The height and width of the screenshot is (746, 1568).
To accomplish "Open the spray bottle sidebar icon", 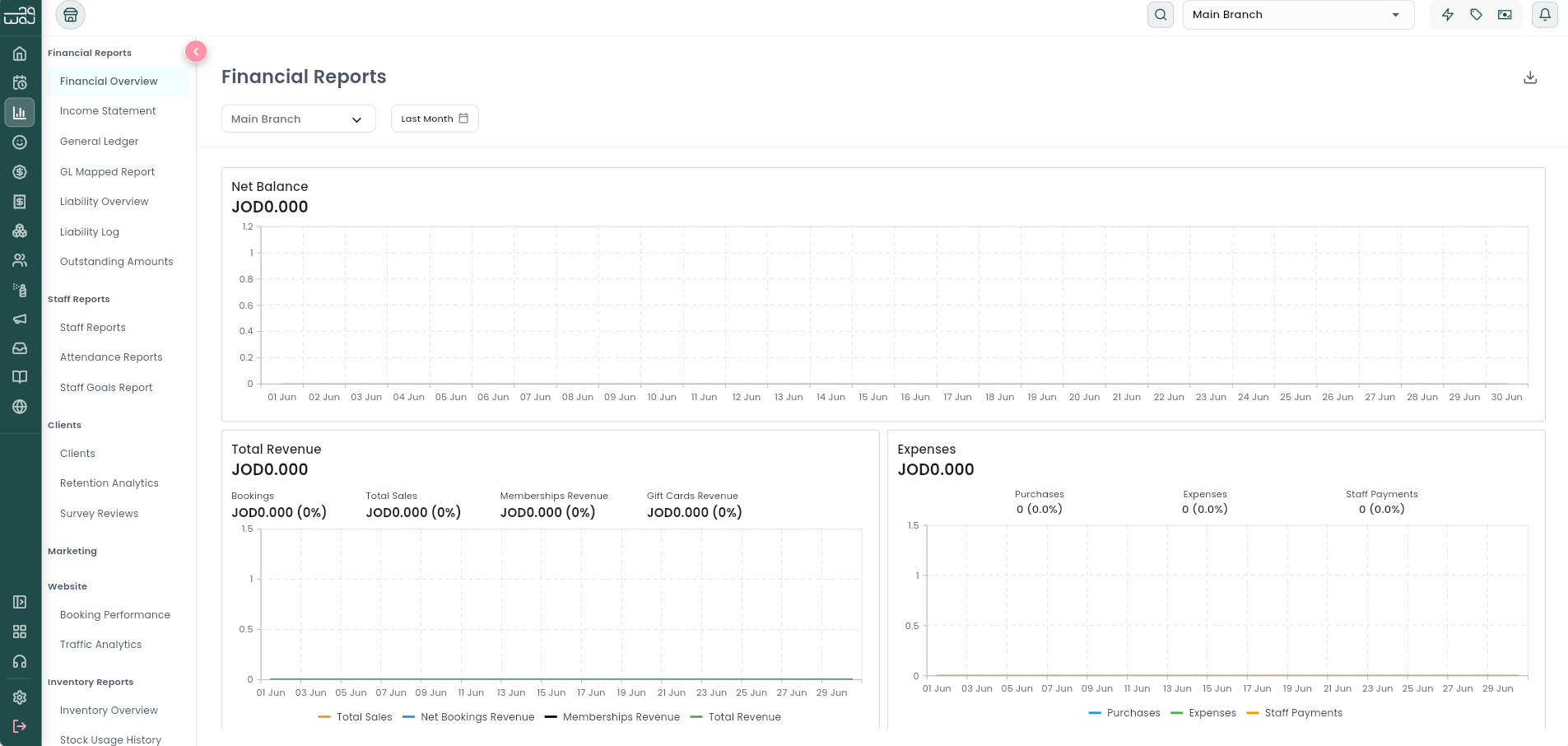I will click(x=20, y=290).
